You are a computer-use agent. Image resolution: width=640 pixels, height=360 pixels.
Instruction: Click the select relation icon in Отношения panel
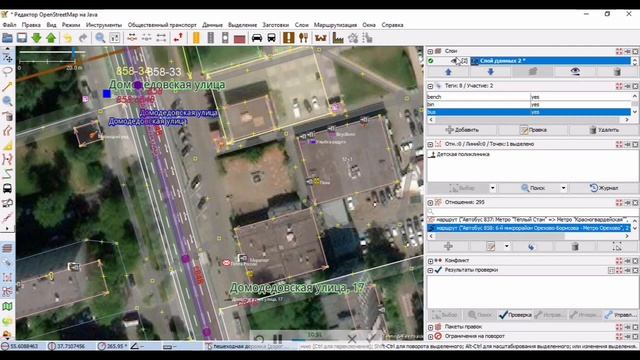point(617,247)
